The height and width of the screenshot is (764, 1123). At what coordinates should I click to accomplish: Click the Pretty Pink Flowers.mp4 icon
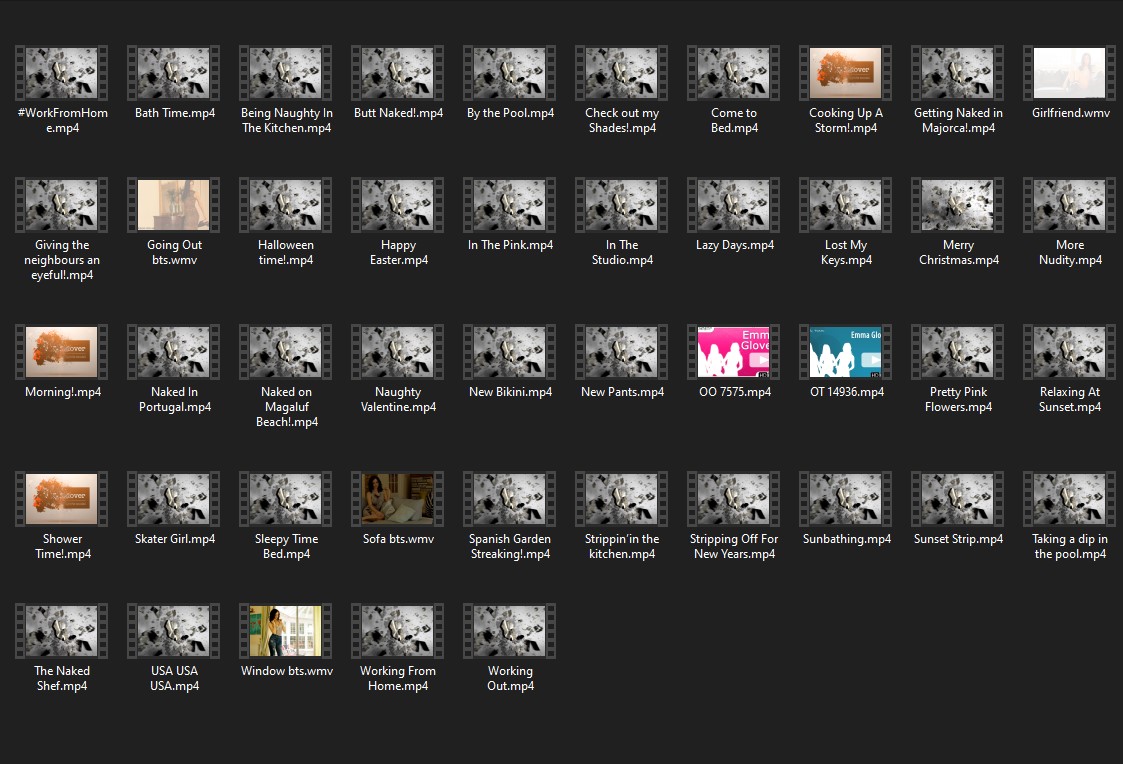point(958,352)
